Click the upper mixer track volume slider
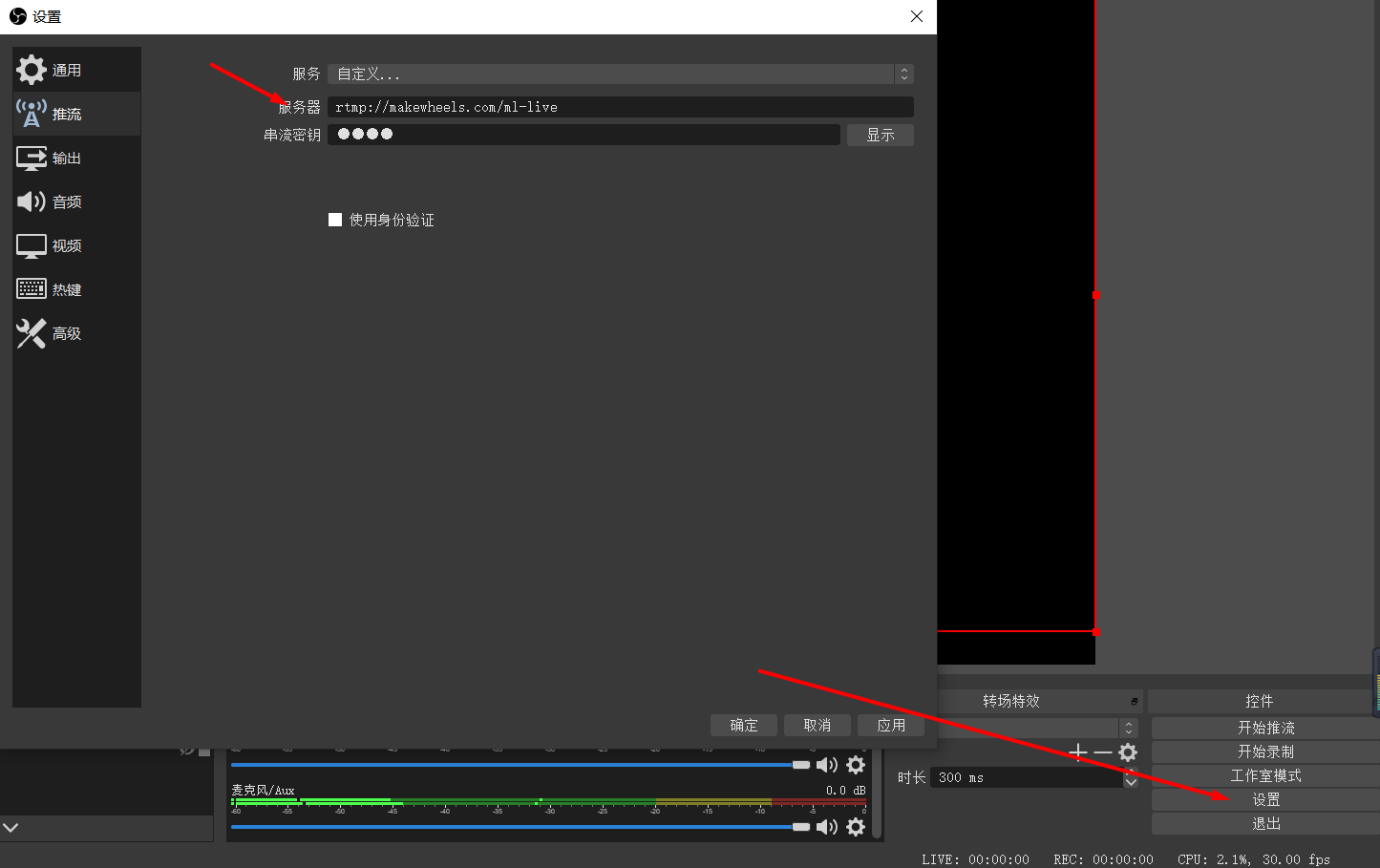 coord(520,765)
